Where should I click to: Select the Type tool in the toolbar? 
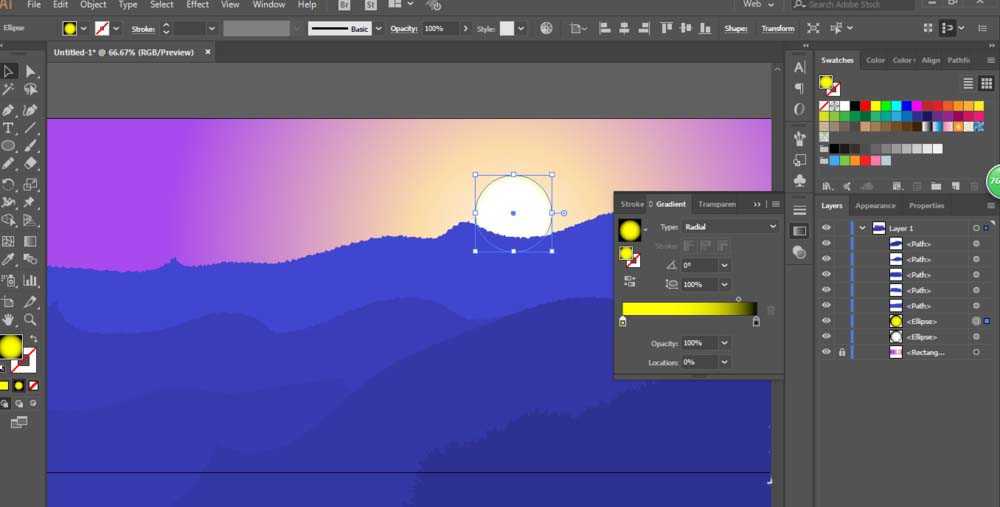(x=8, y=128)
